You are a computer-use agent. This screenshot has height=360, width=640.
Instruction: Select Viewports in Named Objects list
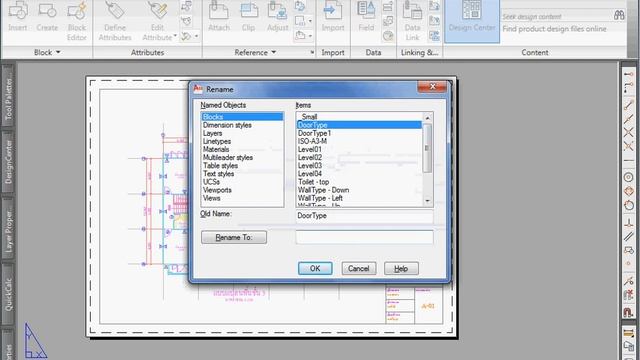coord(242,190)
